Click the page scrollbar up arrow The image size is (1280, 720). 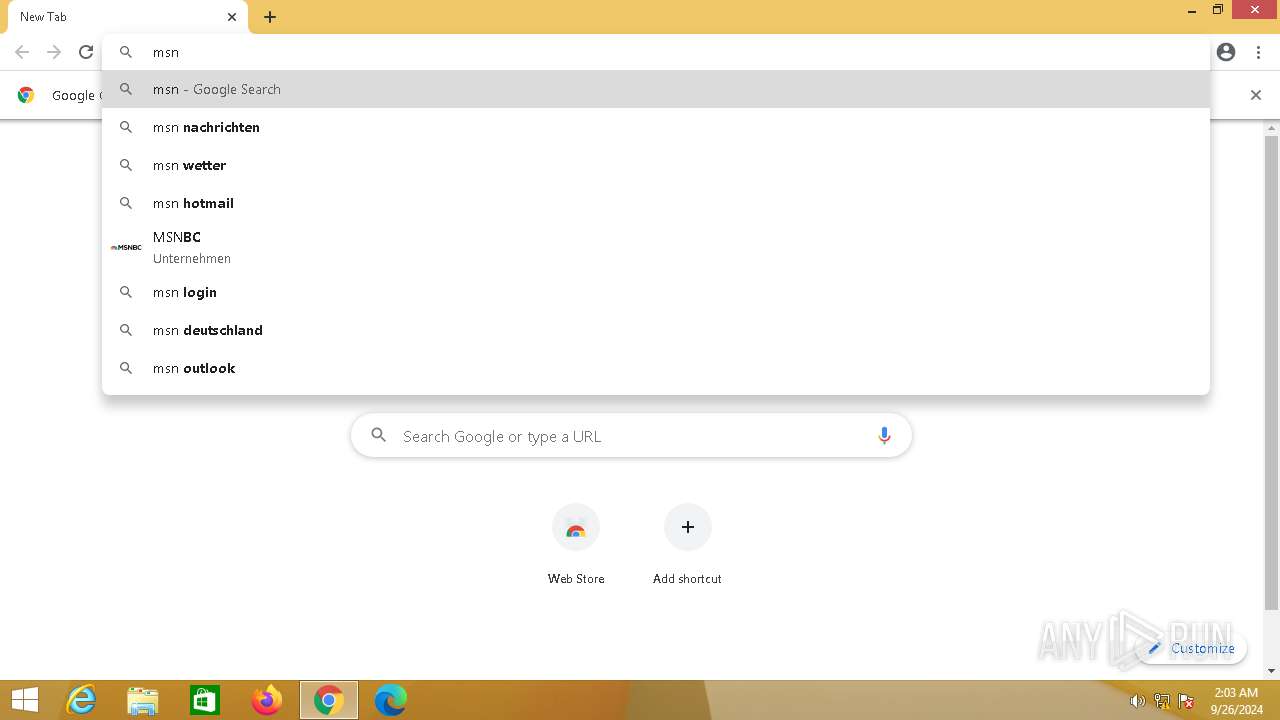(x=1272, y=128)
